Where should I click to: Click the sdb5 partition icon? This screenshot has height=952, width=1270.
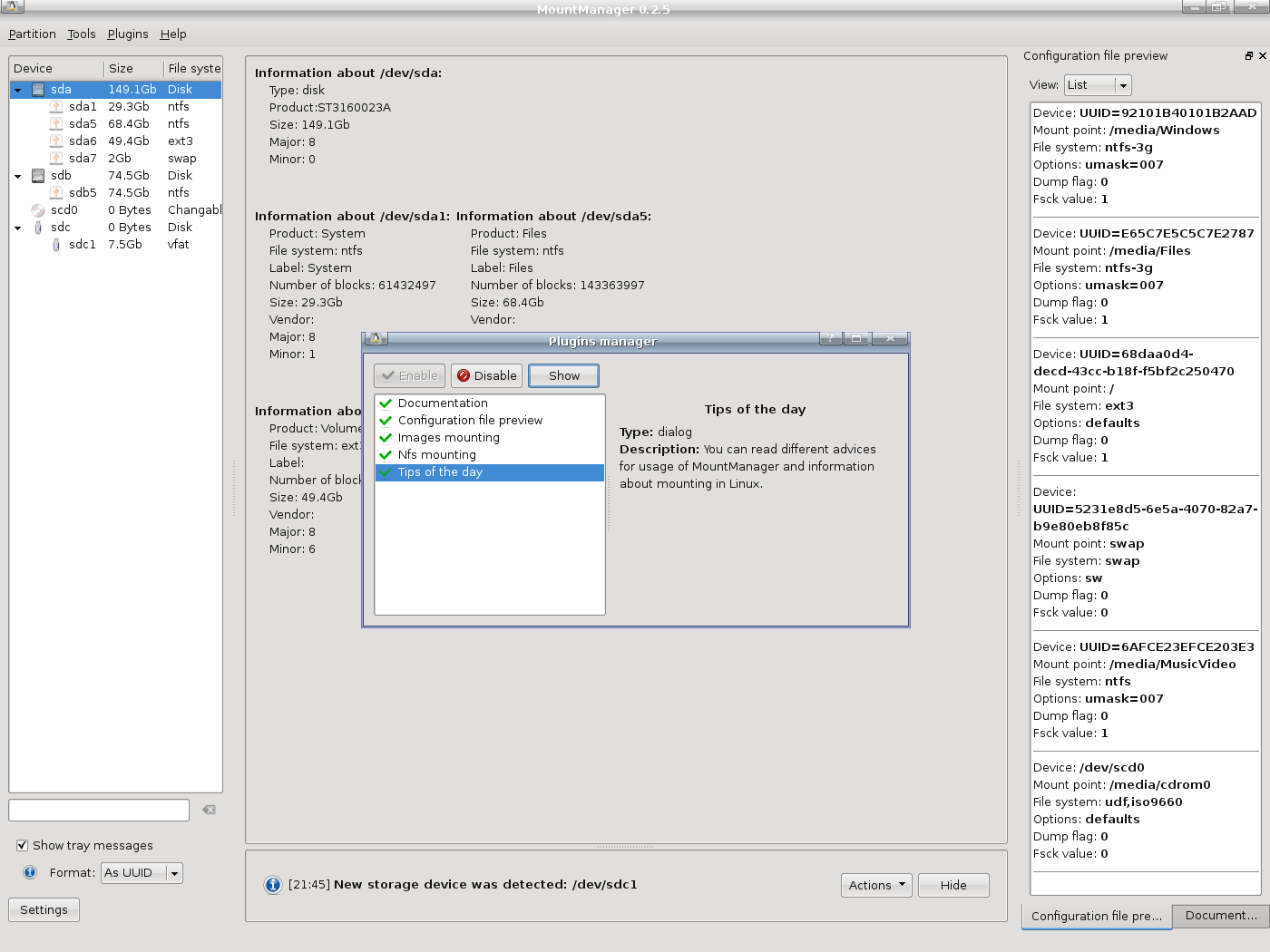point(56,193)
